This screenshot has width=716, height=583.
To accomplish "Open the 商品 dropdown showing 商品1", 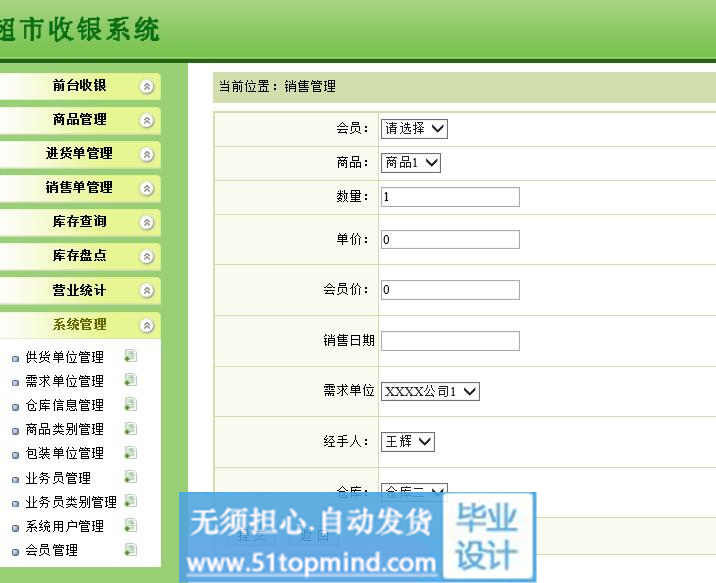I will tap(411, 163).
